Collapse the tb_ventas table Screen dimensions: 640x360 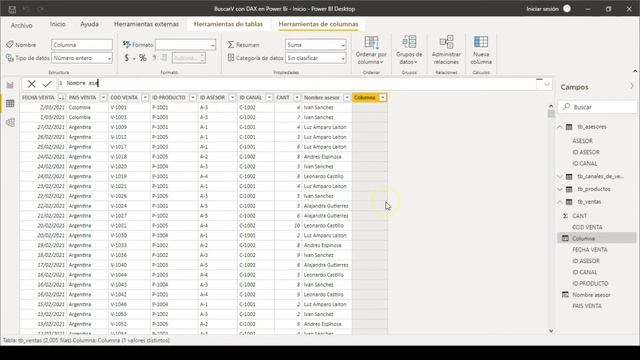pyautogui.click(x=560, y=202)
